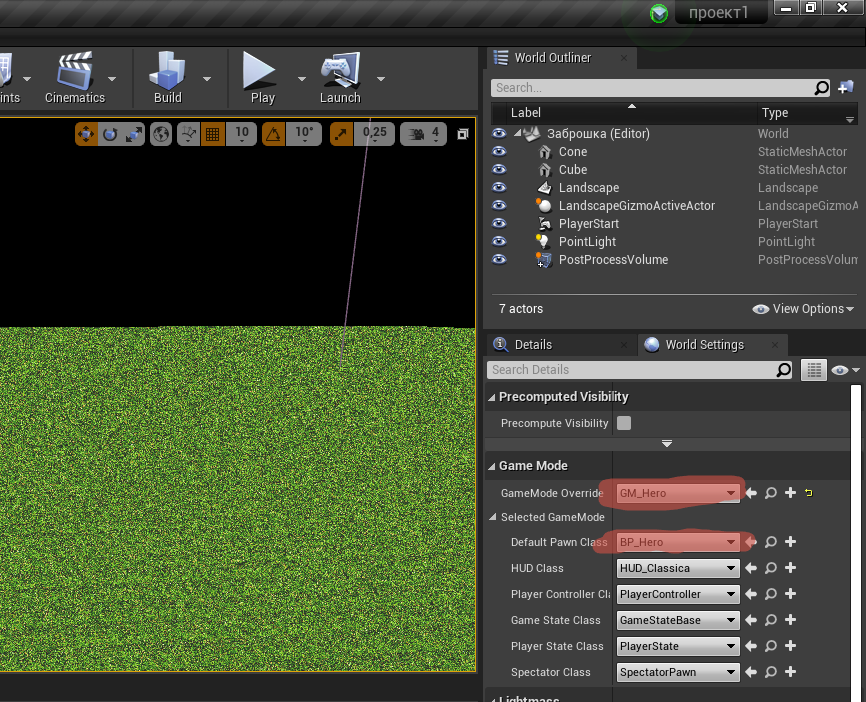Reset GameMode Override to default
The height and width of the screenshot is (702, 866).
click(809, 493)
